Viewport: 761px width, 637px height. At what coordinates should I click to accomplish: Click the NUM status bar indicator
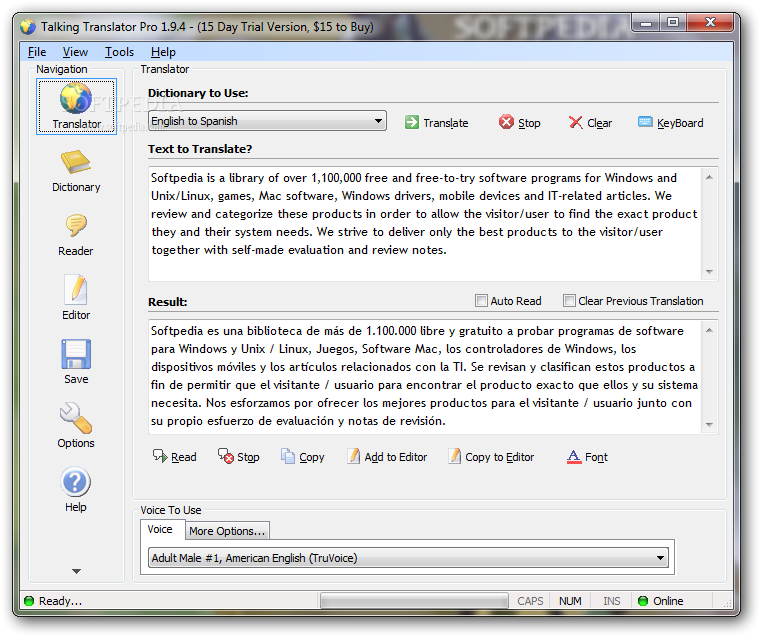point(570,601)
